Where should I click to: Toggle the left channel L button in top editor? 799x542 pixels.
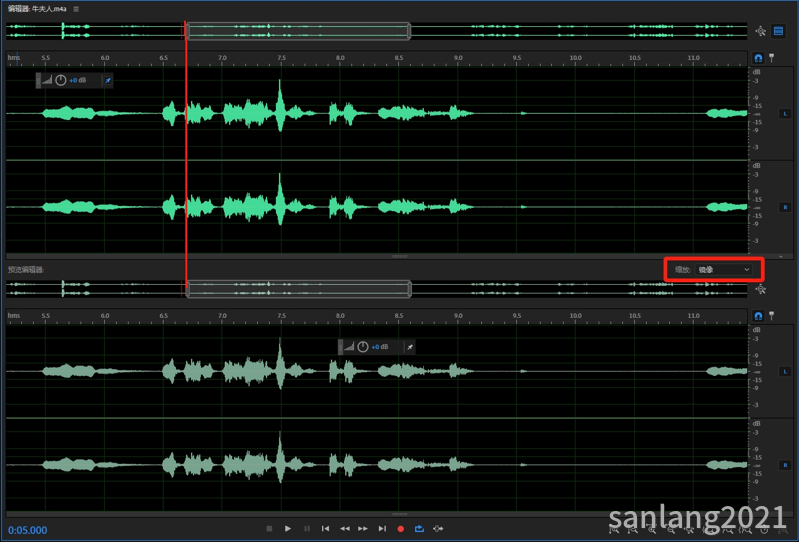(x=785, y=114)
